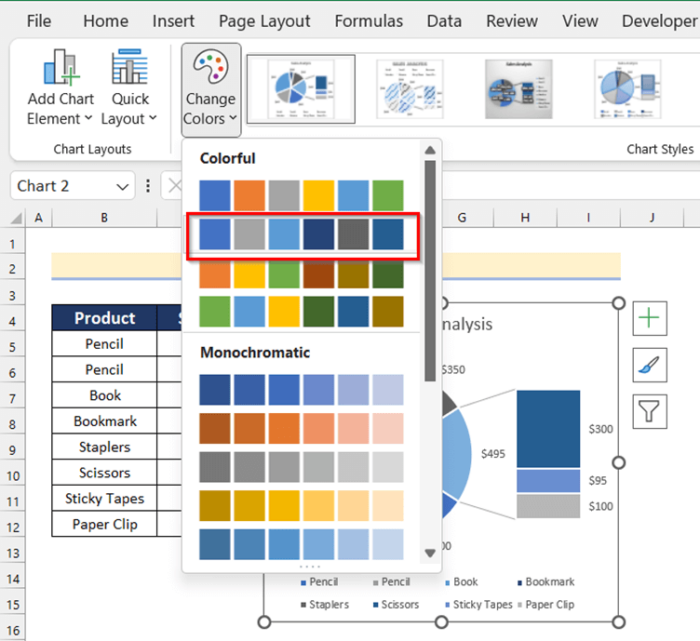700x641 pixels.
Task: Click the palette scroll up arrow
Action: tap(430, 150)
